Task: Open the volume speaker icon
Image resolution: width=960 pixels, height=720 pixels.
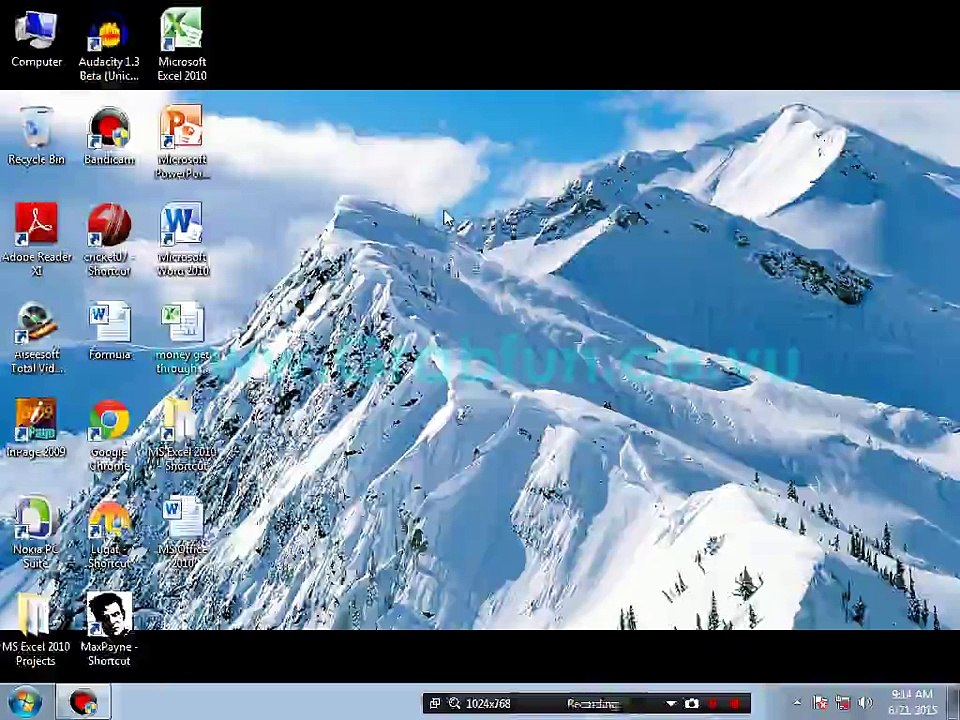Action: pyautogui.click(x=865, y=703)
